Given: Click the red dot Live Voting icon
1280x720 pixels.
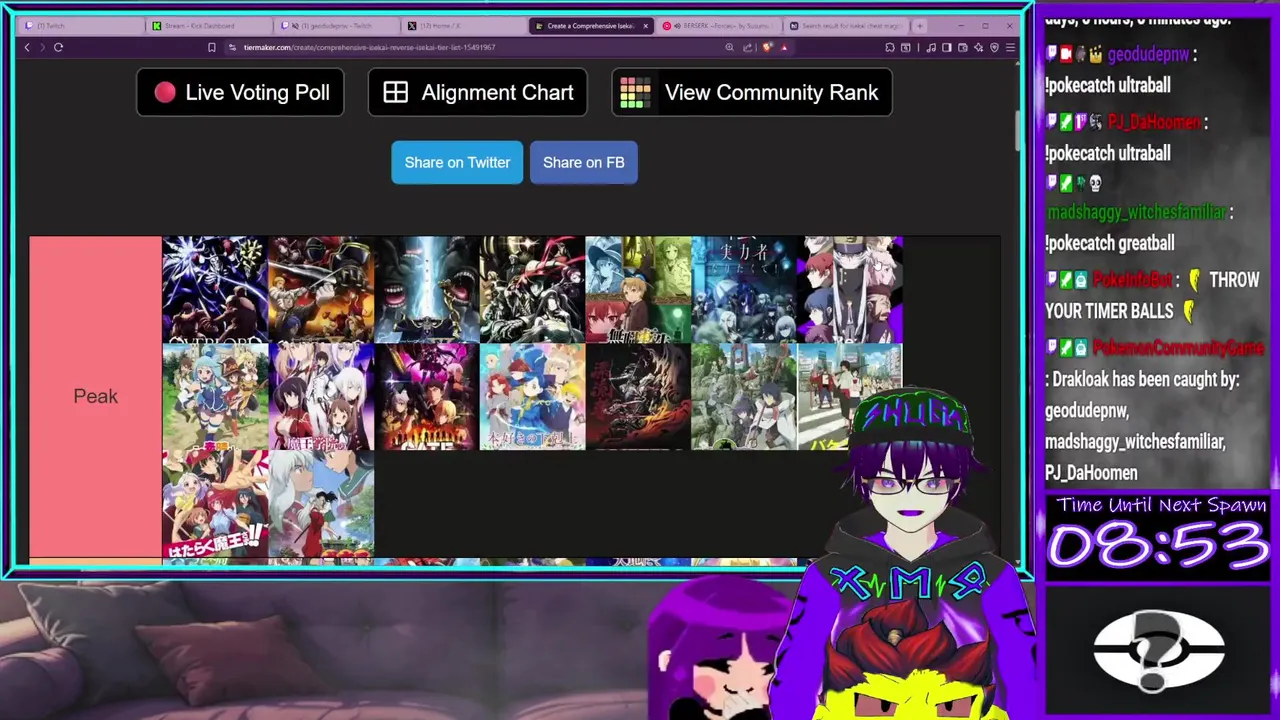Looking at the screenshot, I should (x=165, y=92).
